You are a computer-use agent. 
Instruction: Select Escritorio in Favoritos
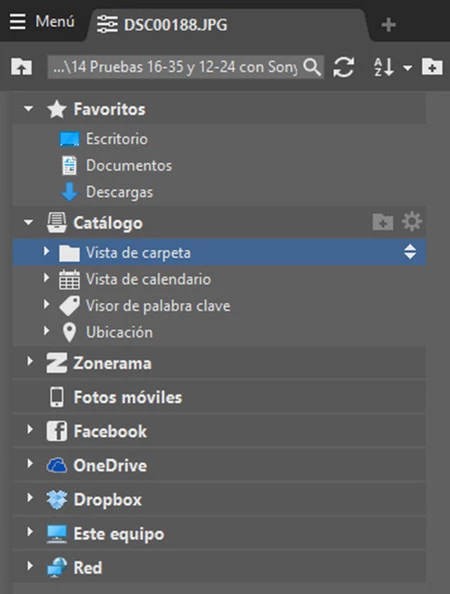(x=117, y=139)
